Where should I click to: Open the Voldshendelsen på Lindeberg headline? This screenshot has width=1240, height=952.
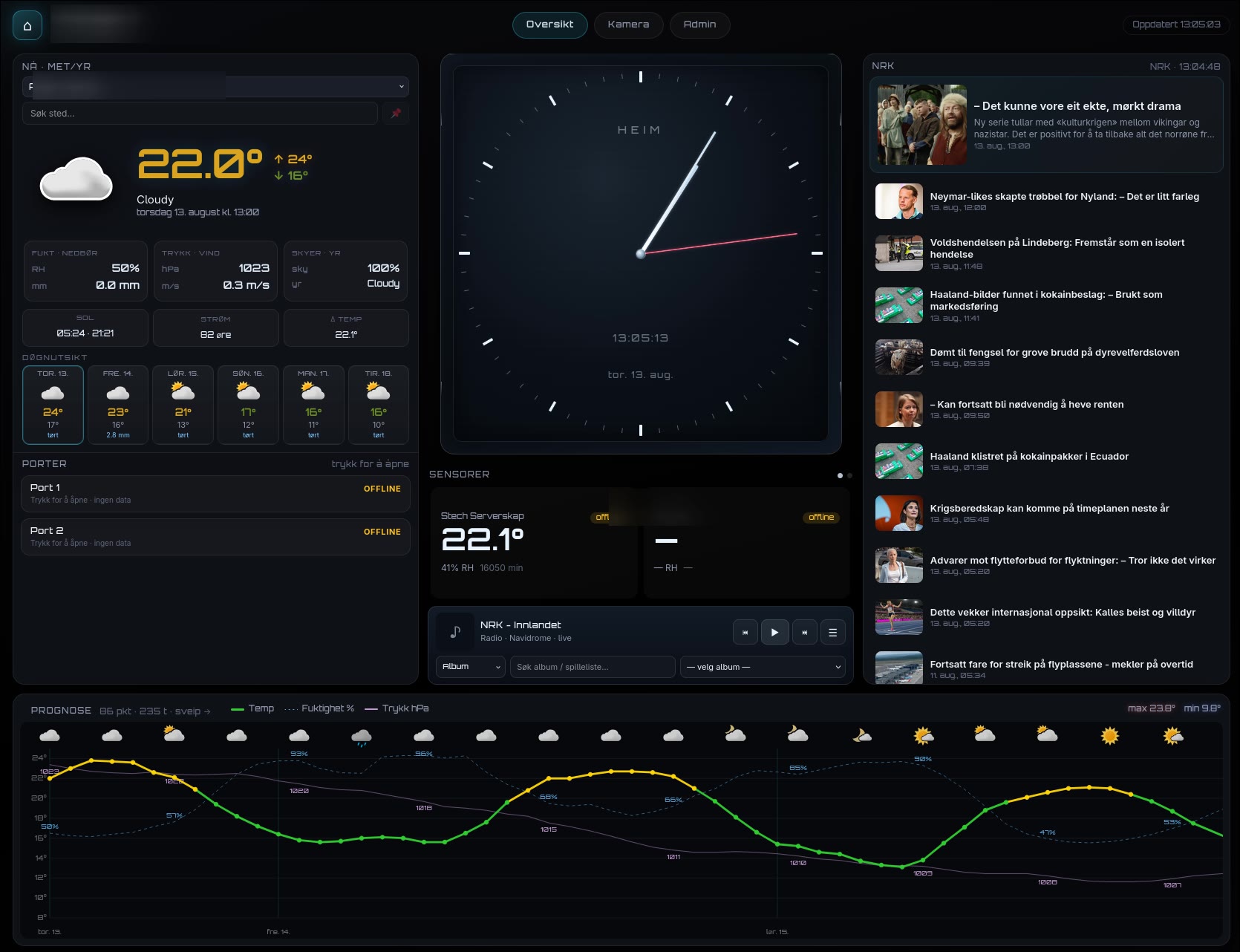click(x=1057, y=248)
